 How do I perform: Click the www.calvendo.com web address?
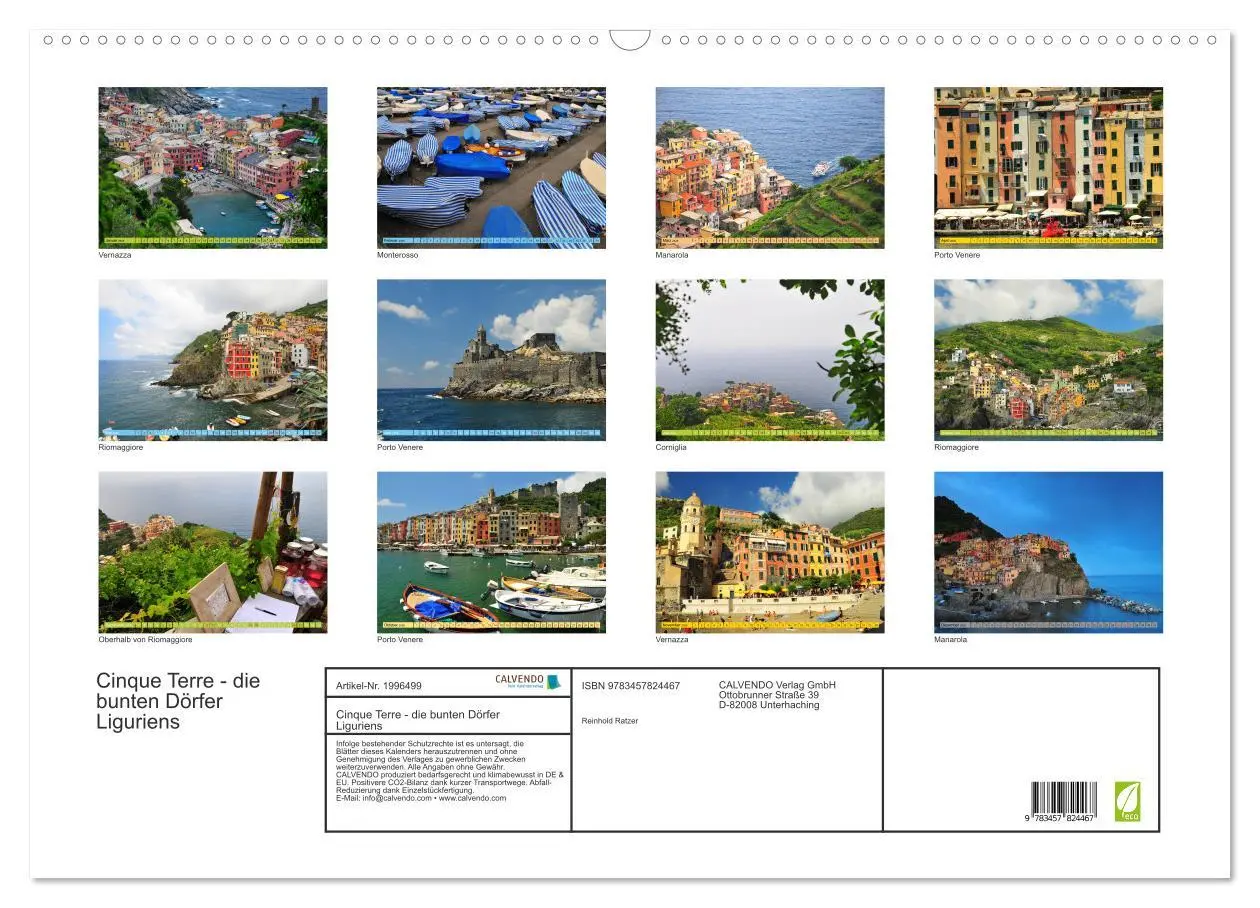coord(473,798)
